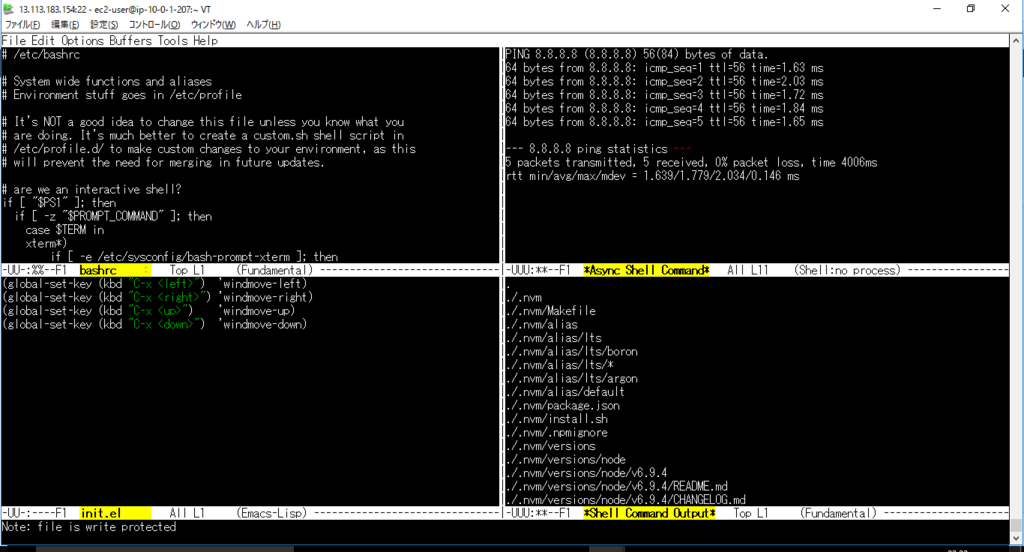
Task: Click 'All L1' position in init.el mode line
Action: 187,513
